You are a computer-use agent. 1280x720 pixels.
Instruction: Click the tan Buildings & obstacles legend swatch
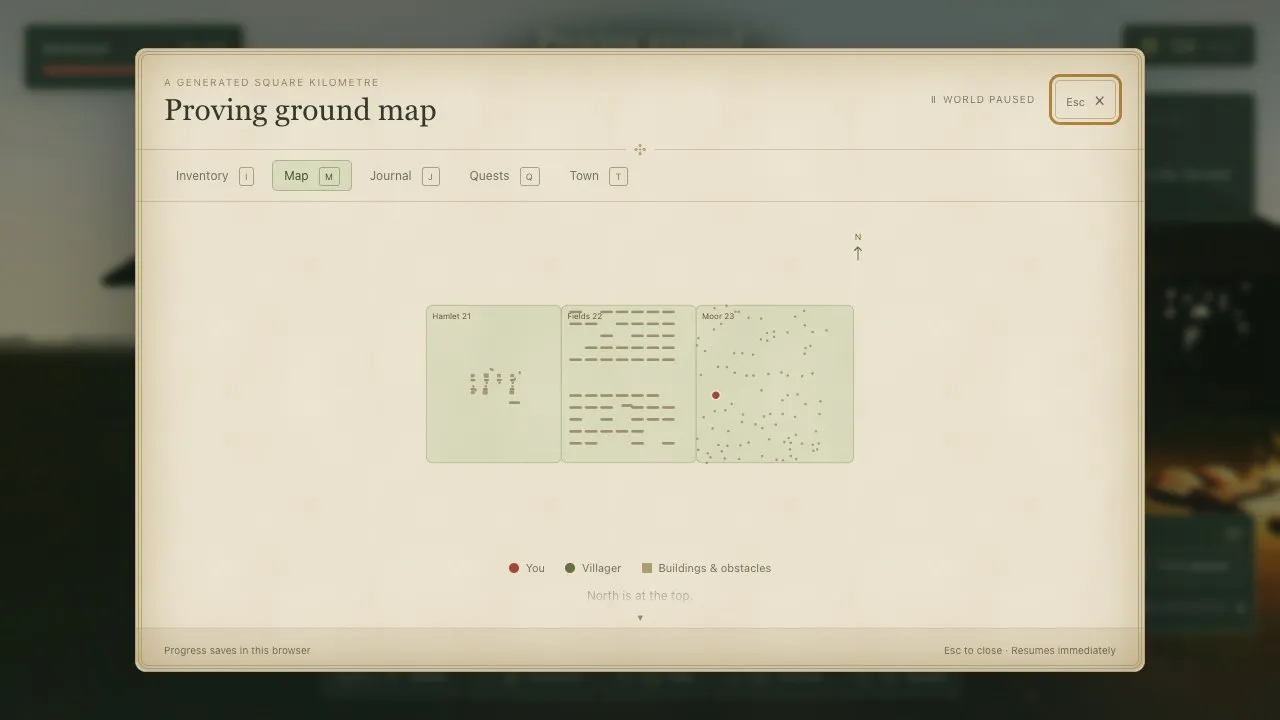(x=647, y=568)
